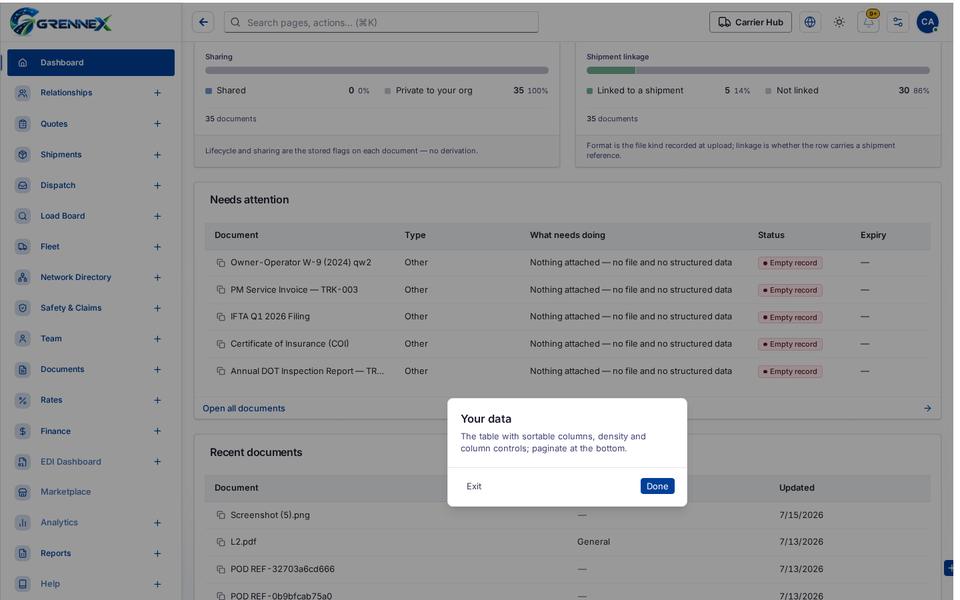Sort by the Expiry column header
Image resolution: width=960 pixels, height=600 pixels.
pos(873,235)
